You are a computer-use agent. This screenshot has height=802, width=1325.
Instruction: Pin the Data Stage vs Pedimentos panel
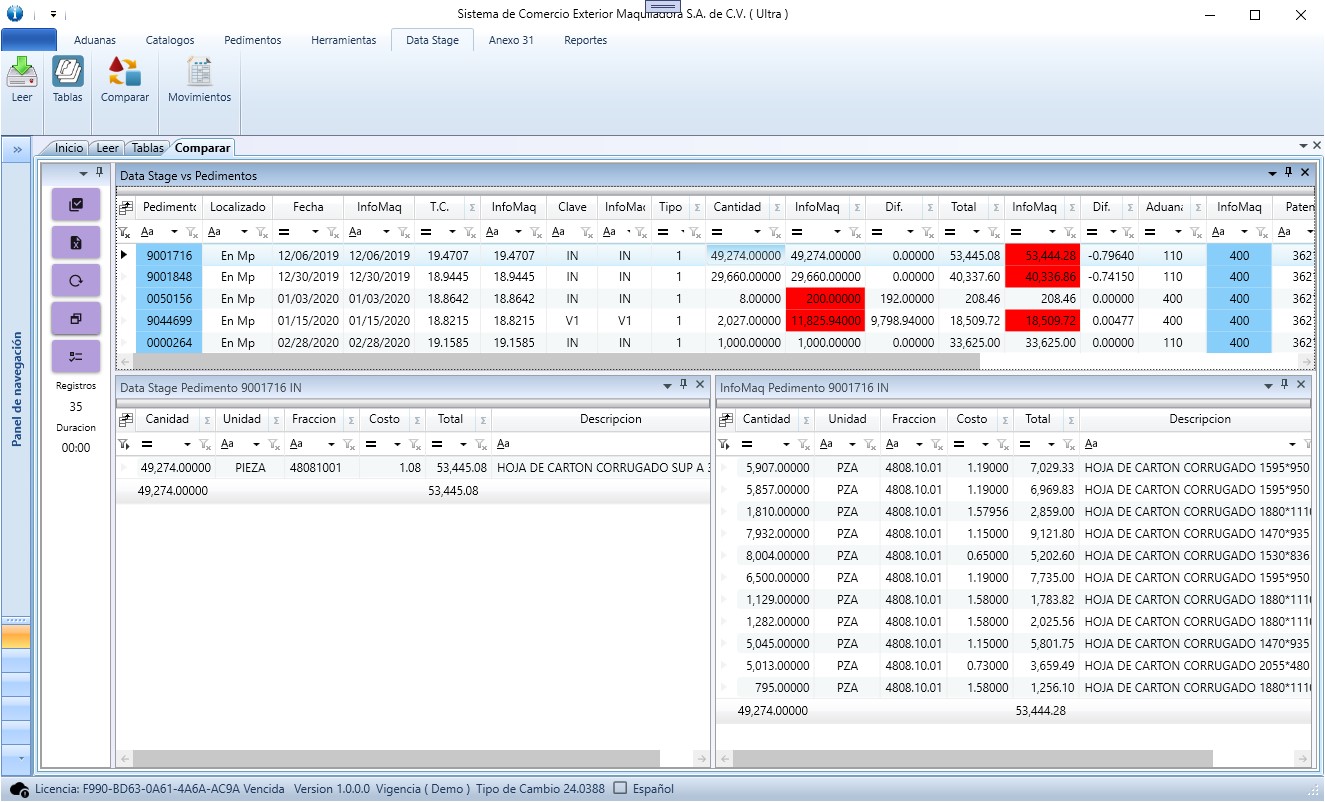click(1288, 173)
